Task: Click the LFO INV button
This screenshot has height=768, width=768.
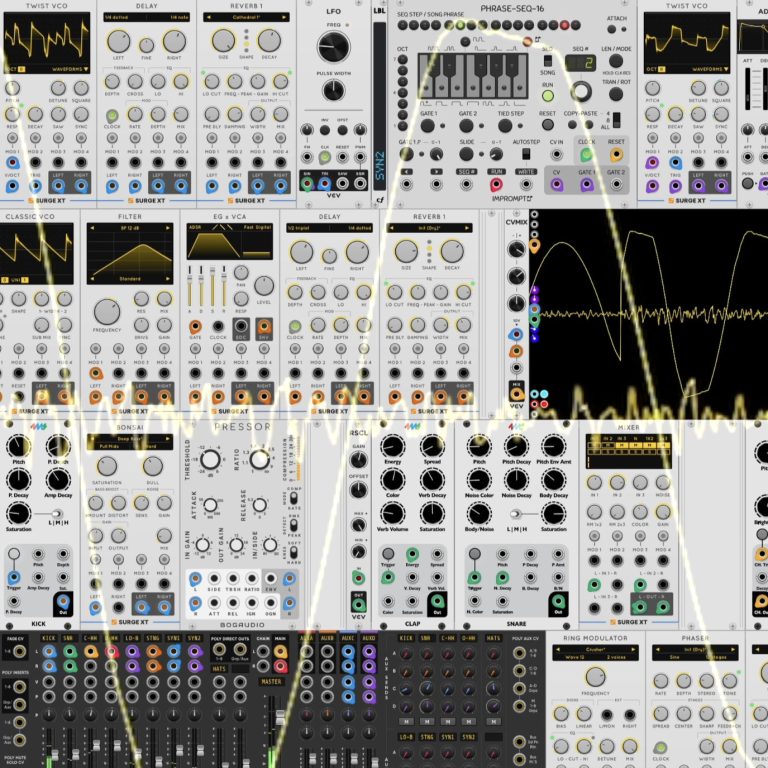Action: point(324,130)
